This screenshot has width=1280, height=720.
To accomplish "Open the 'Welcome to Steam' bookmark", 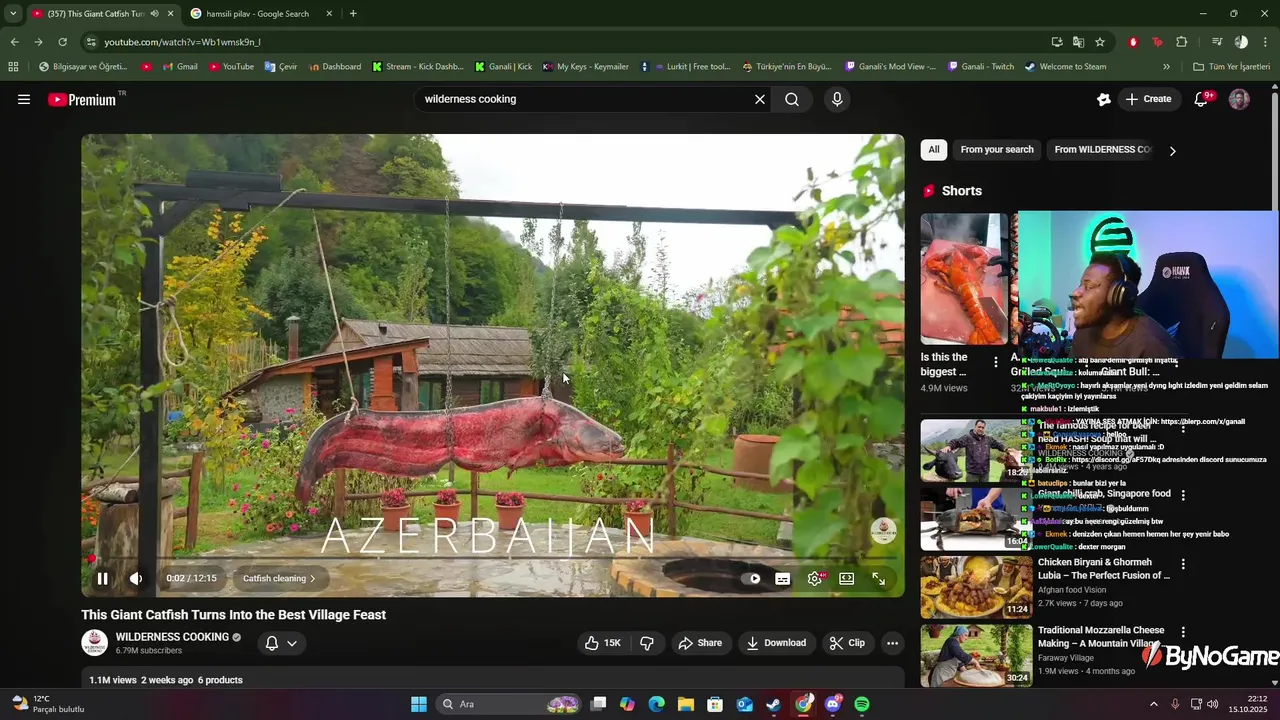I will (x=1066, y=67).
